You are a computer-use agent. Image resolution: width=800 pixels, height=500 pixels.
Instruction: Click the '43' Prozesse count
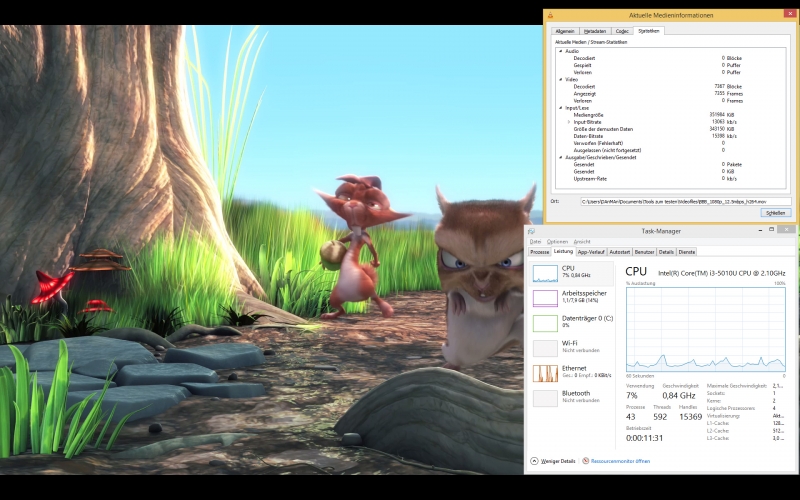[631, 417]
